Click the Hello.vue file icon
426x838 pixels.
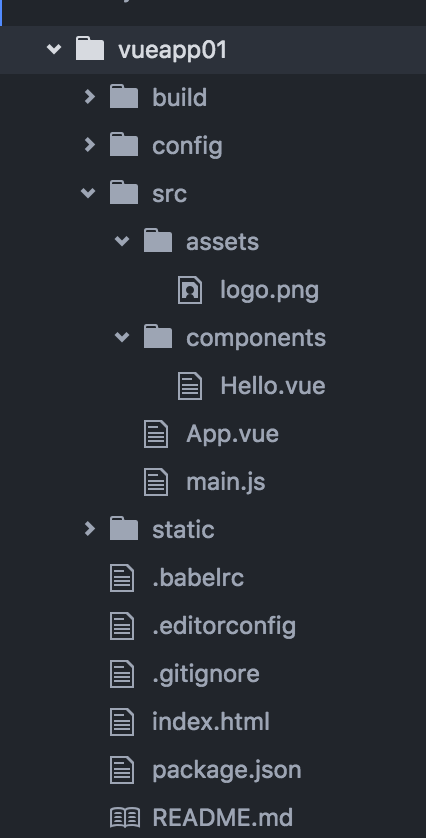coord(190,386)
